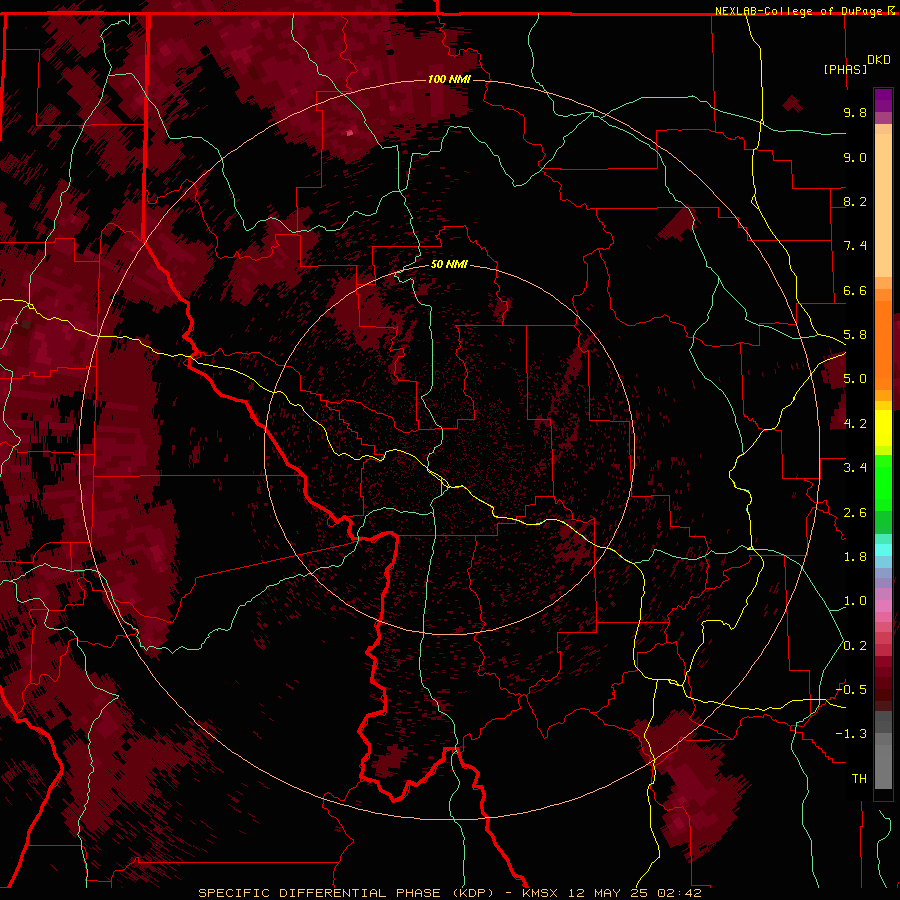The height and width of the screenshot is (900, 900).
Task: Click the KMSX station identifier
Action: pyautogui.click(x=540, y=893)
